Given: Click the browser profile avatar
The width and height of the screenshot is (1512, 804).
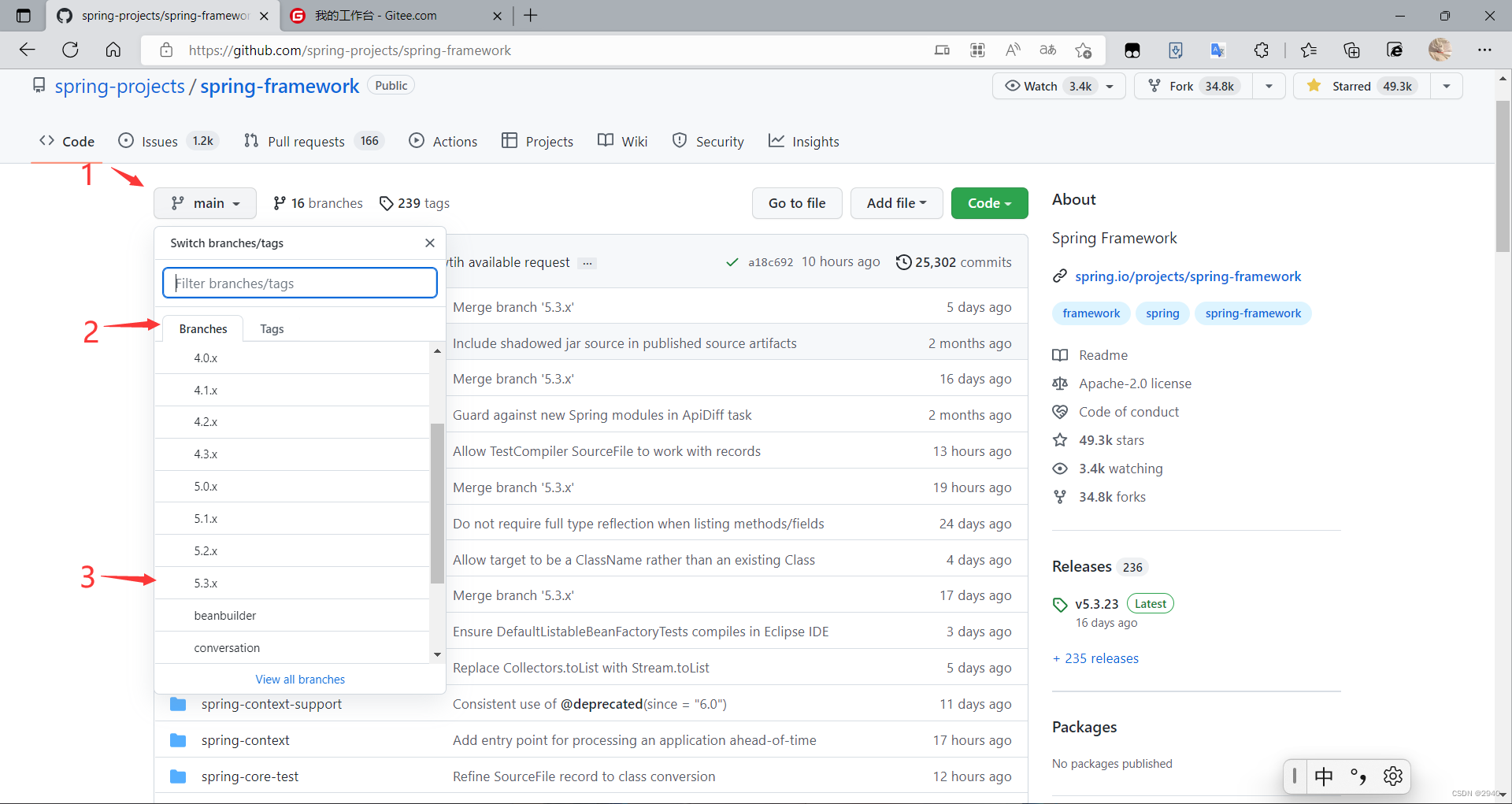Looking at the screenshot, I should pyautogui.click(x=1440, y=50).
